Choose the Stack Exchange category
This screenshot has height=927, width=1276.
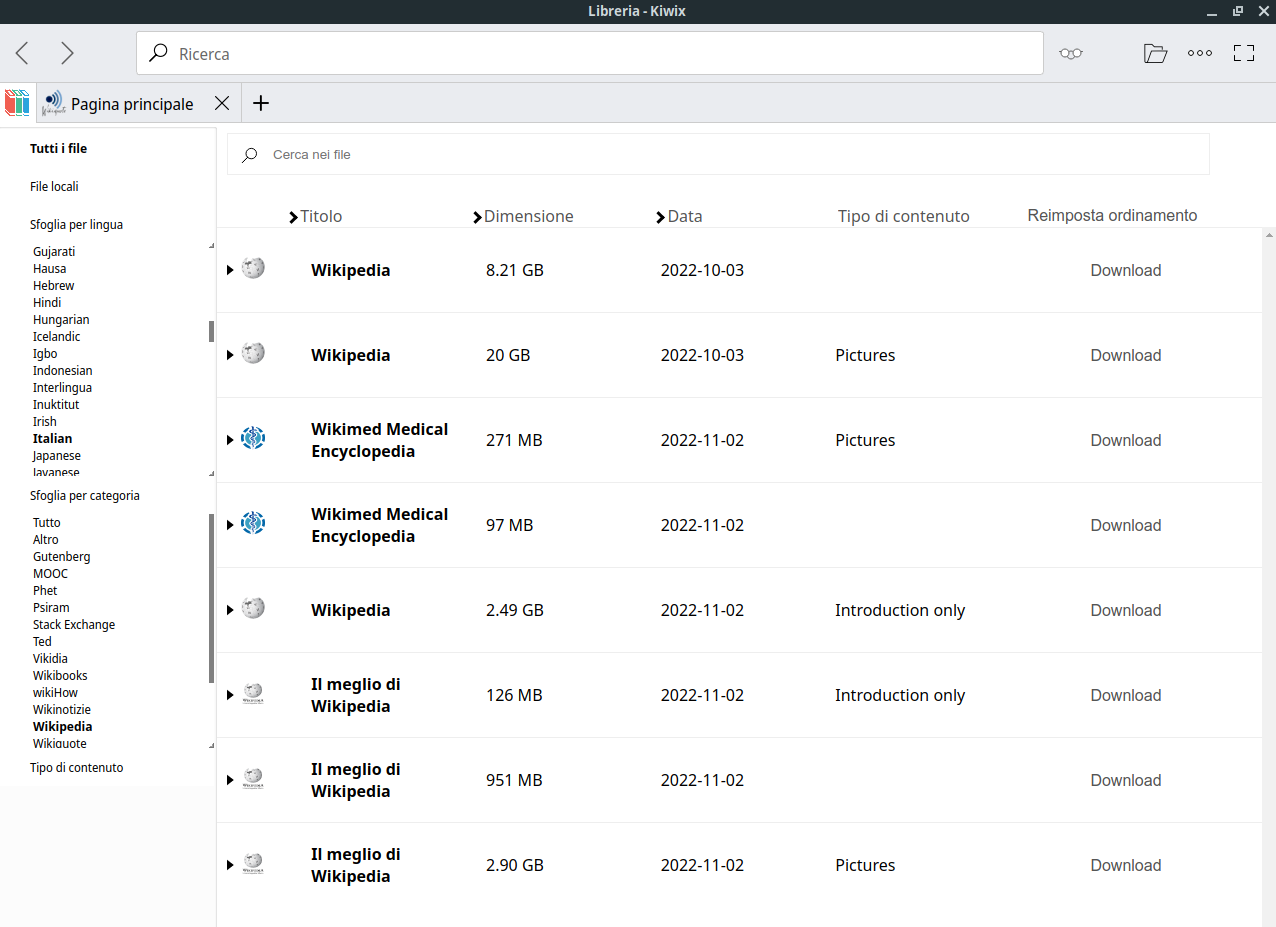pos(74,624)
